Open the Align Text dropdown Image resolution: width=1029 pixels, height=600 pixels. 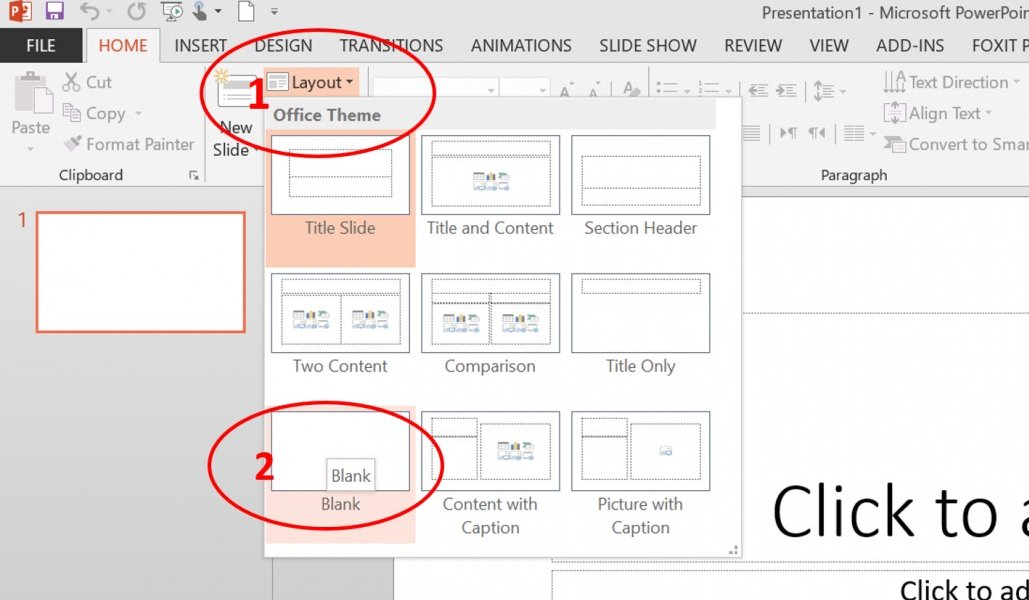point(938,113)
